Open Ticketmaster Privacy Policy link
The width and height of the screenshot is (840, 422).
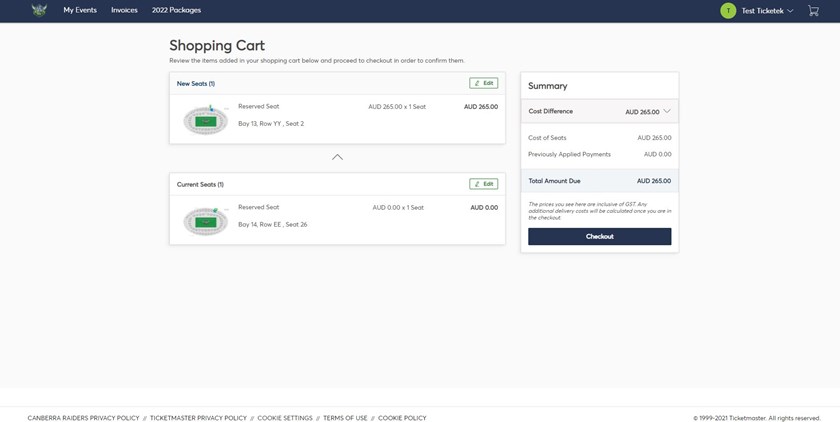[x=198, y=418]
